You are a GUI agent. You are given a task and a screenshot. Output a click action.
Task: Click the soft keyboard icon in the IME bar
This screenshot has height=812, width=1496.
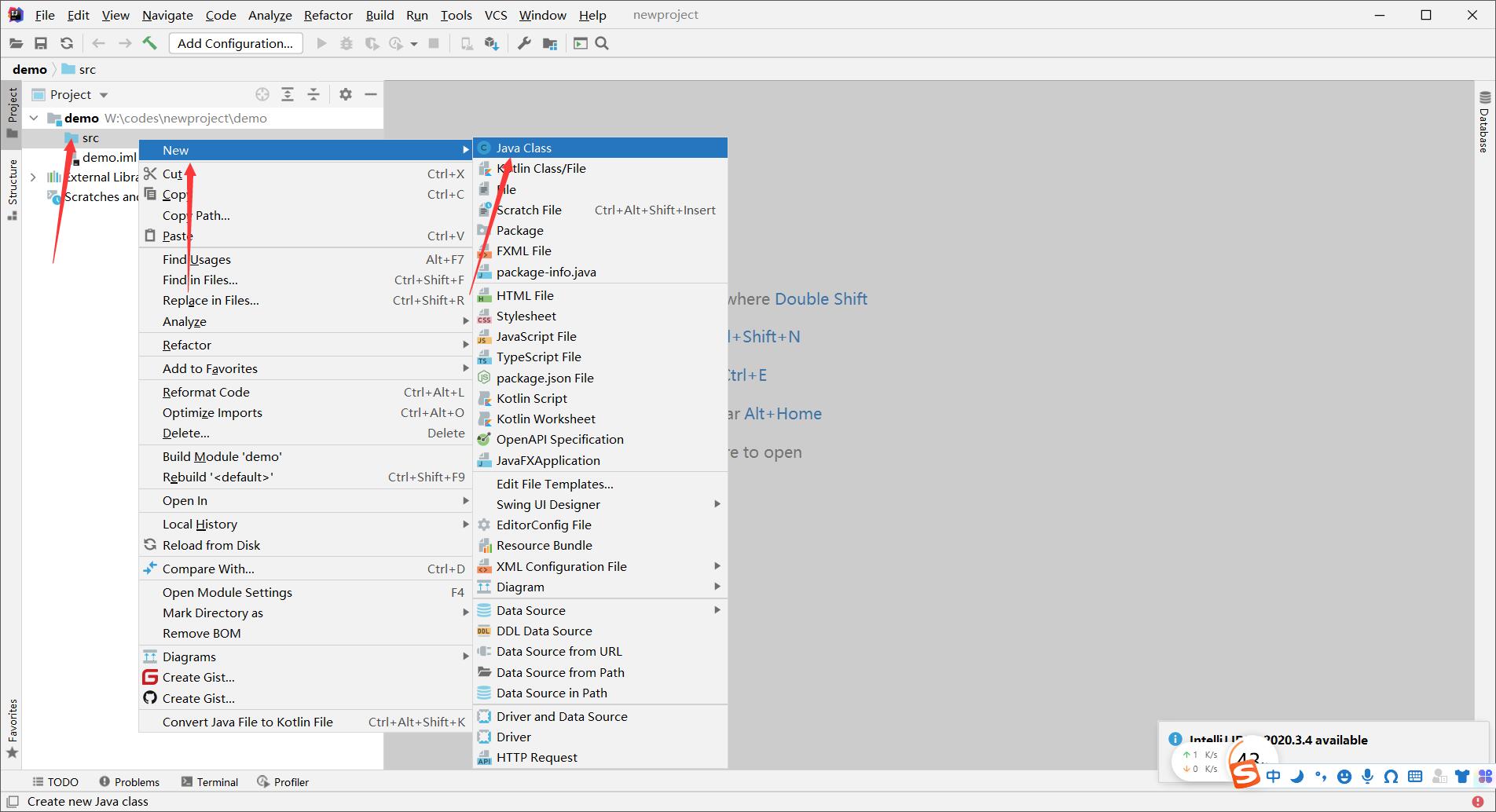click(x=1415, y=777)
